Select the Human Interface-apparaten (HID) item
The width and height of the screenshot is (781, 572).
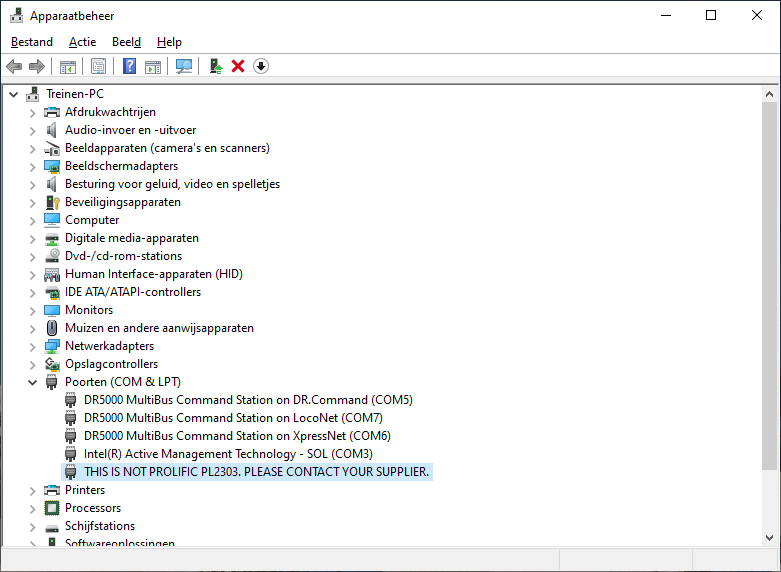click(153, 274)
